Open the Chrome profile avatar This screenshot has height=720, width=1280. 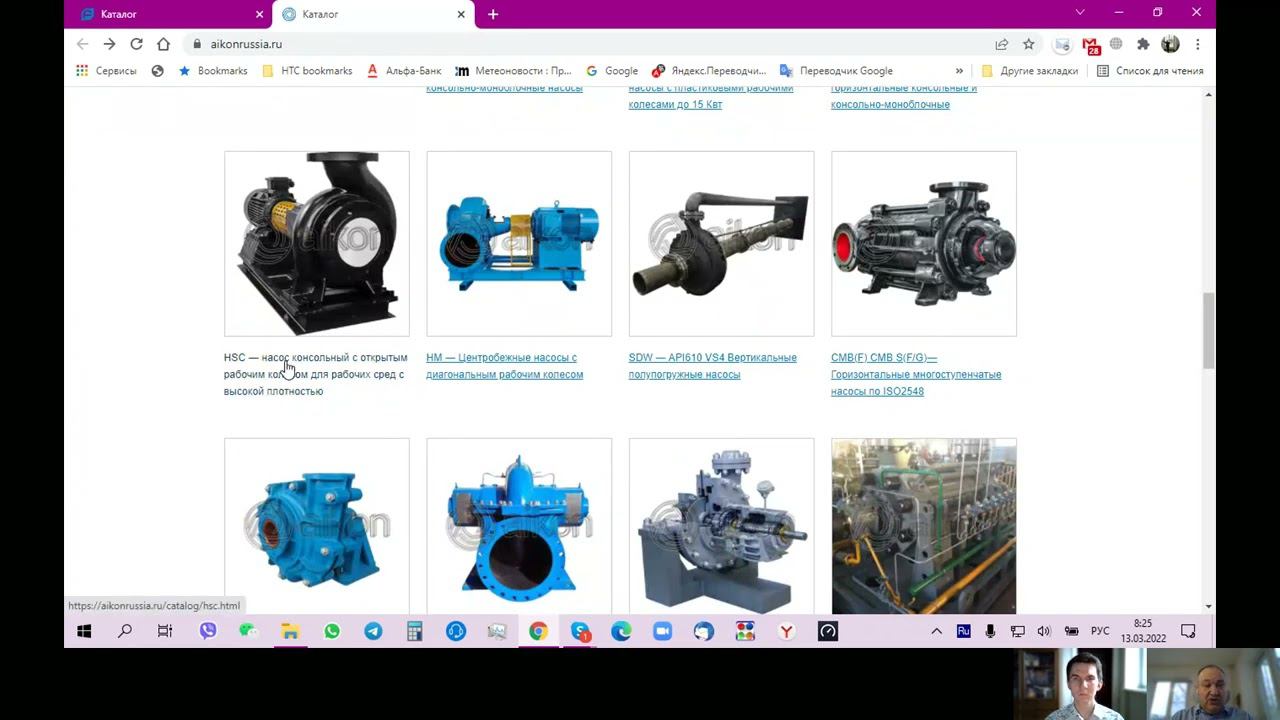[1170, 44]
